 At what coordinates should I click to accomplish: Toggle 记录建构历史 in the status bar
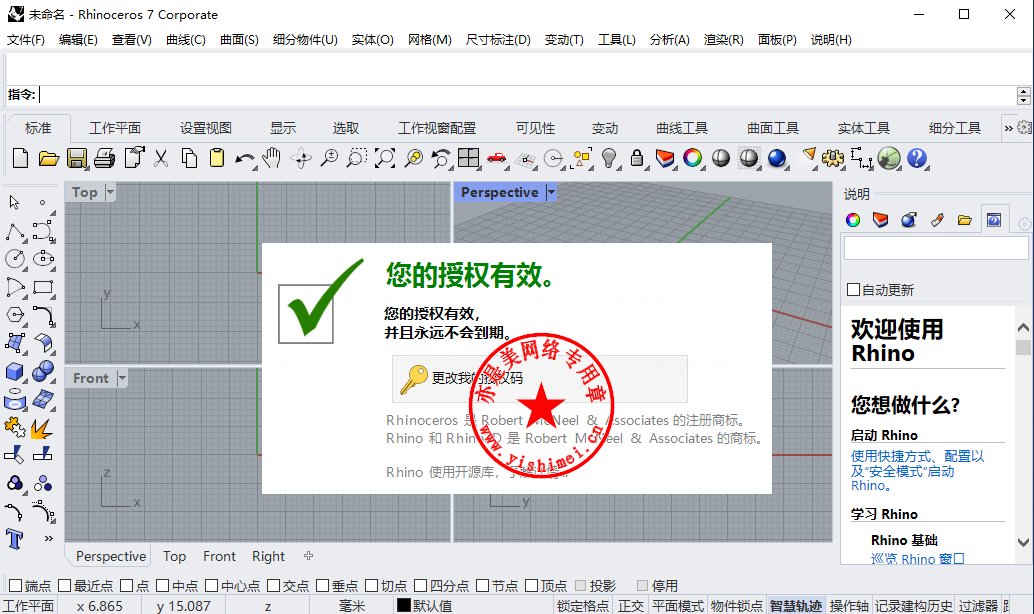(914, 605)
